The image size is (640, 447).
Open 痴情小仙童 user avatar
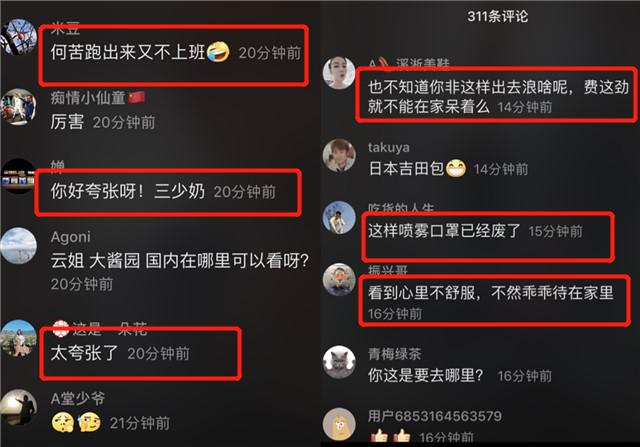pyautogui.click(x=18, y=107)
